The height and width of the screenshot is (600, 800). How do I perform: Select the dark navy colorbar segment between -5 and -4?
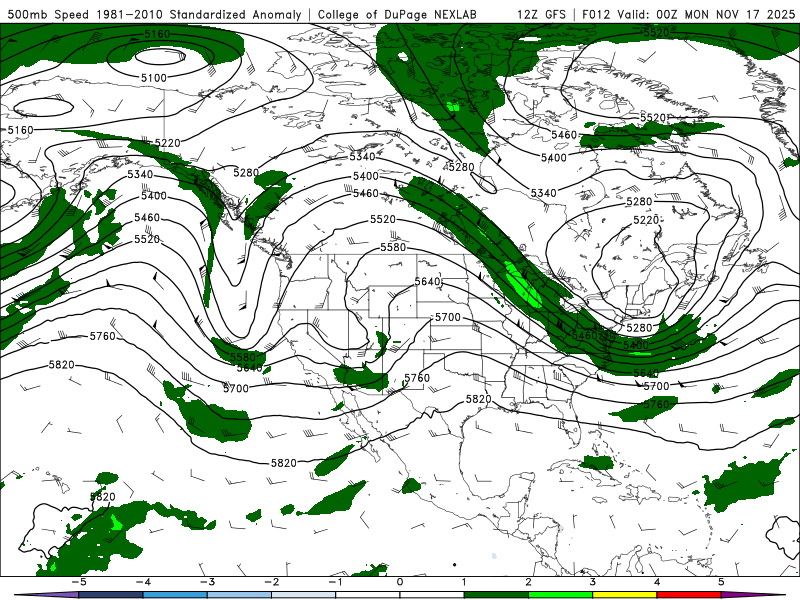(x=111, y=595)
